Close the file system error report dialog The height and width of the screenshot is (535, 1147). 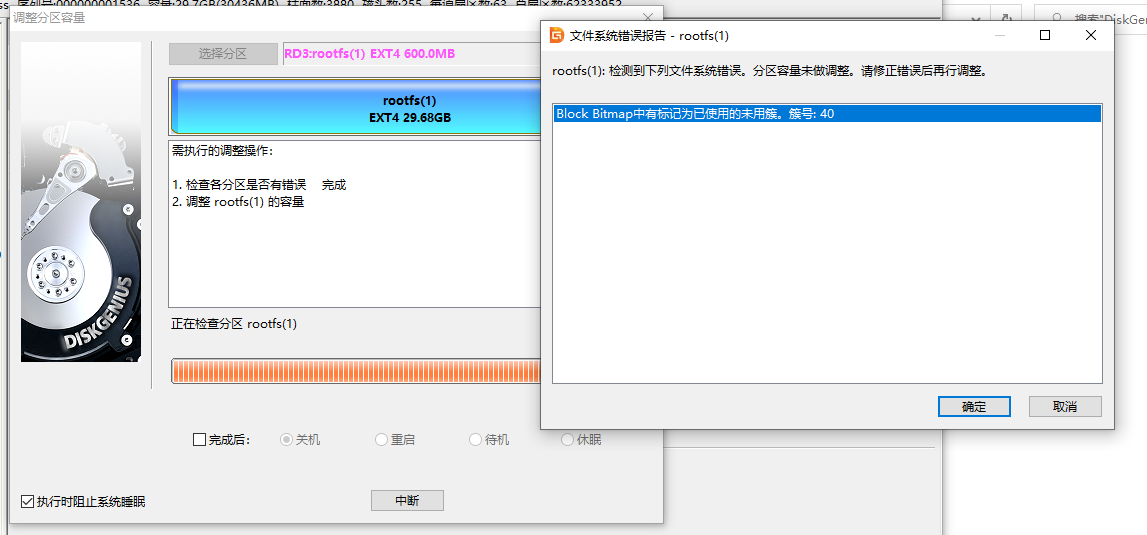(1090, 35)
